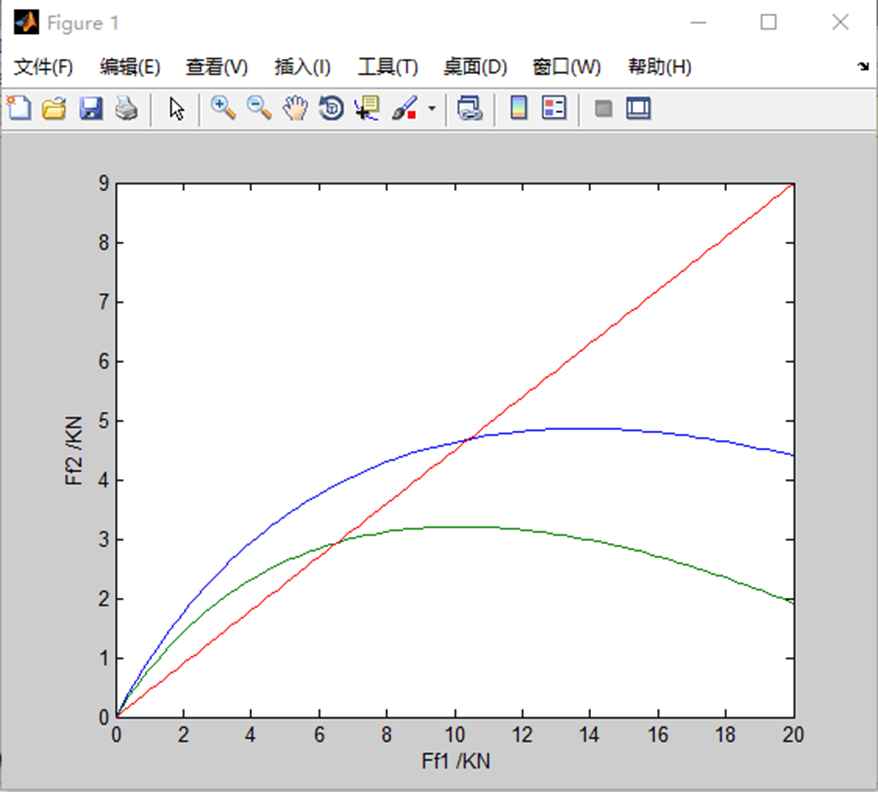Viewport: 878px width, 792px height.
Task: Click the y-axis label Ff2 /KN
Action: point(74,450)
